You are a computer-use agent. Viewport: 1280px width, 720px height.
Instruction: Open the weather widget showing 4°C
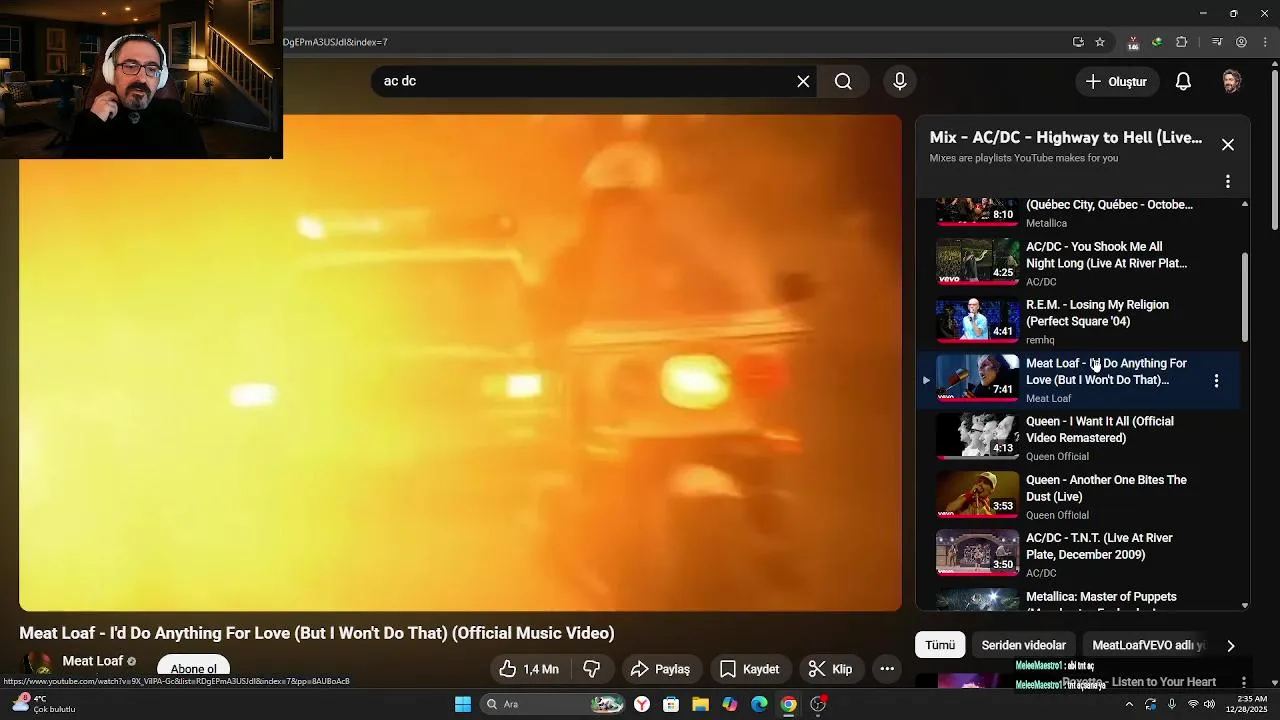point(45,704)
